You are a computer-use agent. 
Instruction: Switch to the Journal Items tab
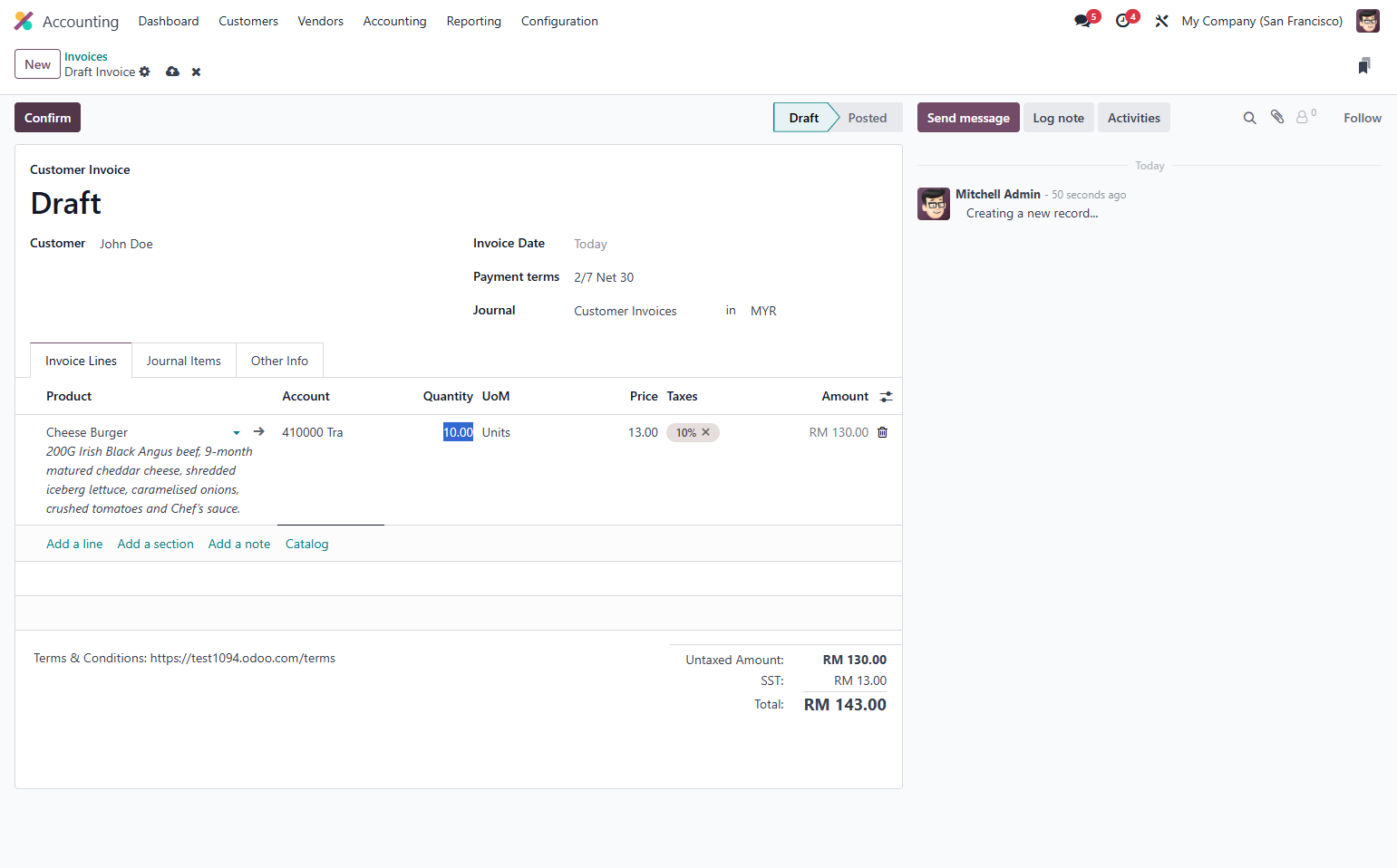tap(184, 361)
